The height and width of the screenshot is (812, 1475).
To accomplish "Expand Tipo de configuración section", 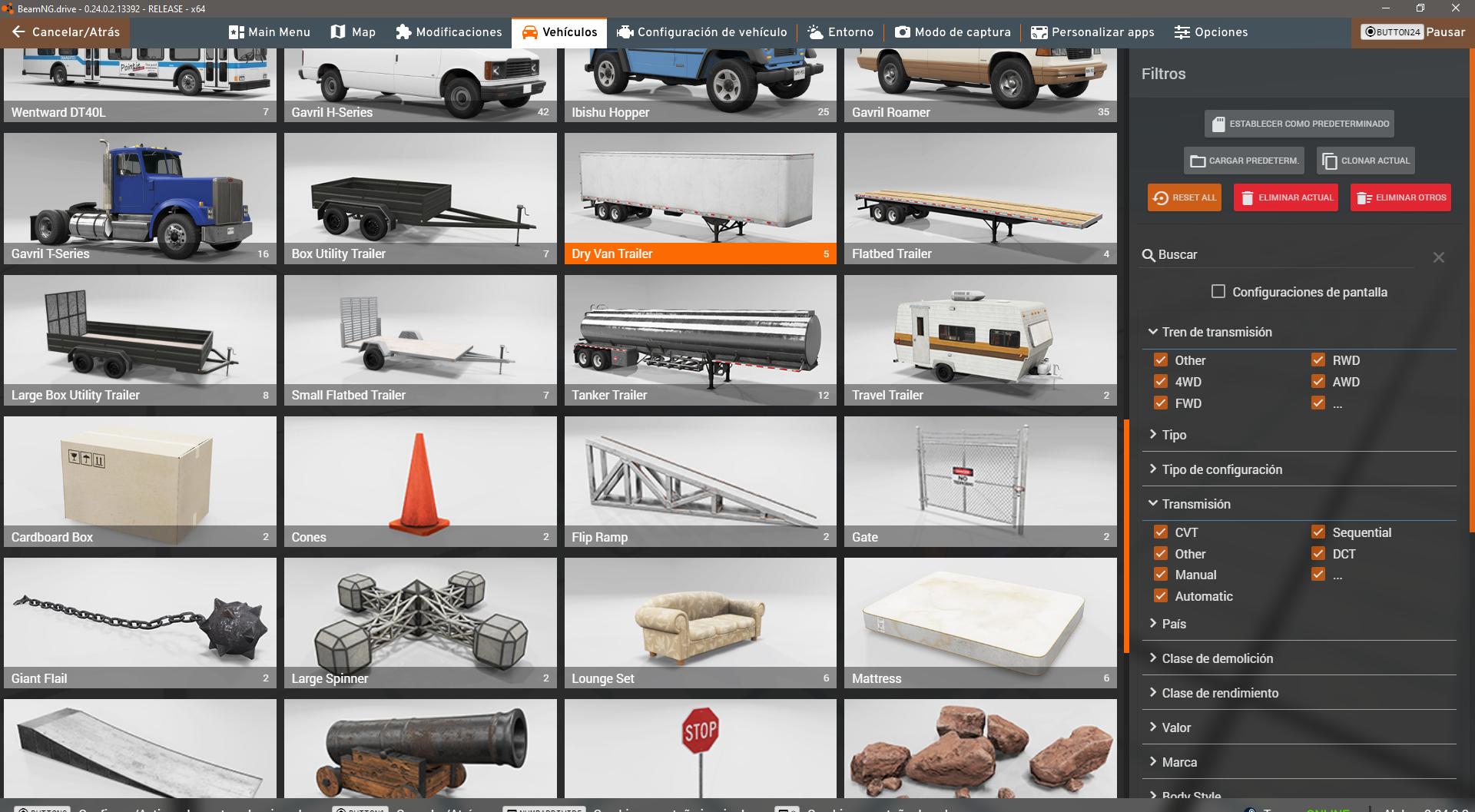I will pos(1298,469).
